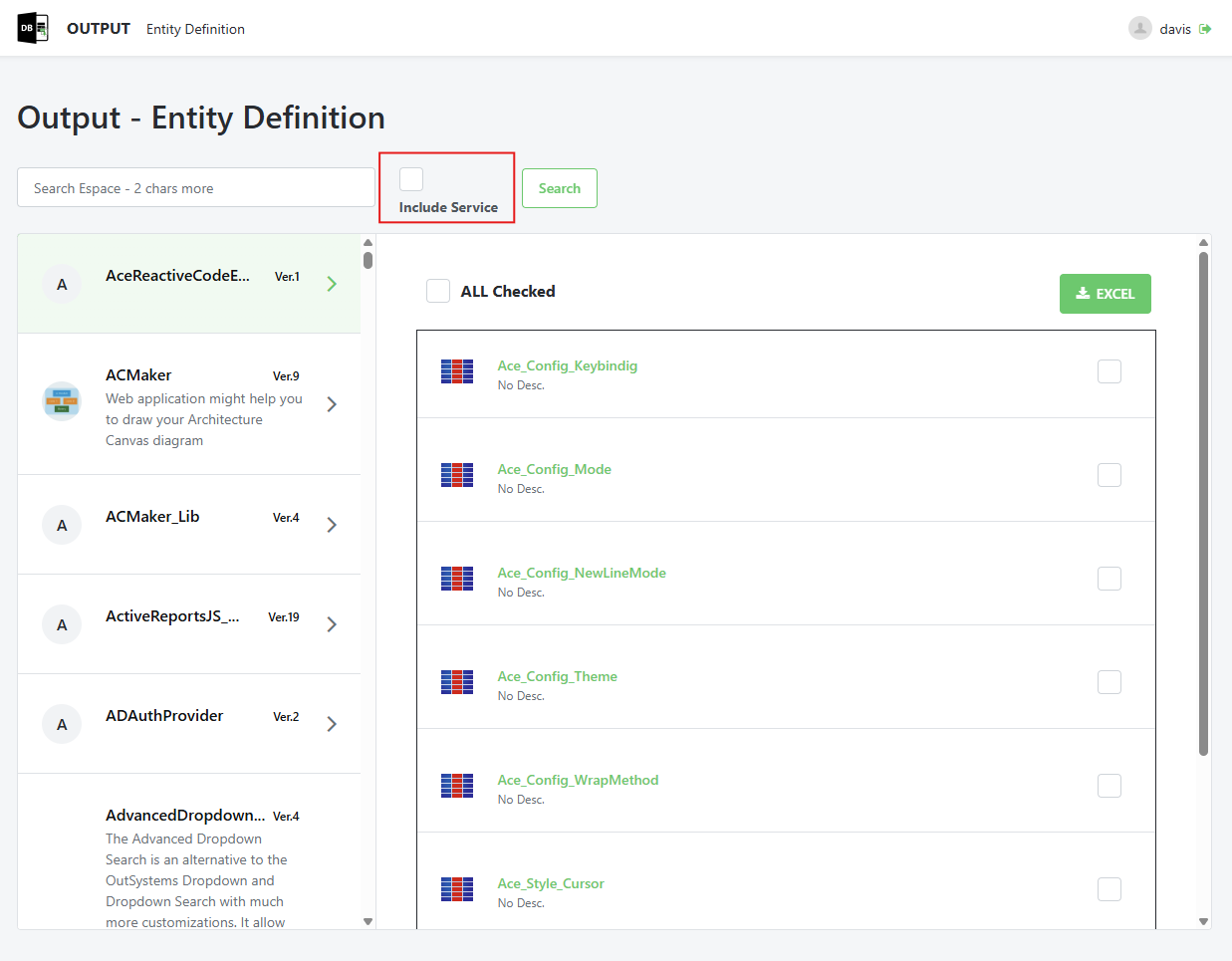Click the avatar icon for ACMaker_Lib

point(61,525)
